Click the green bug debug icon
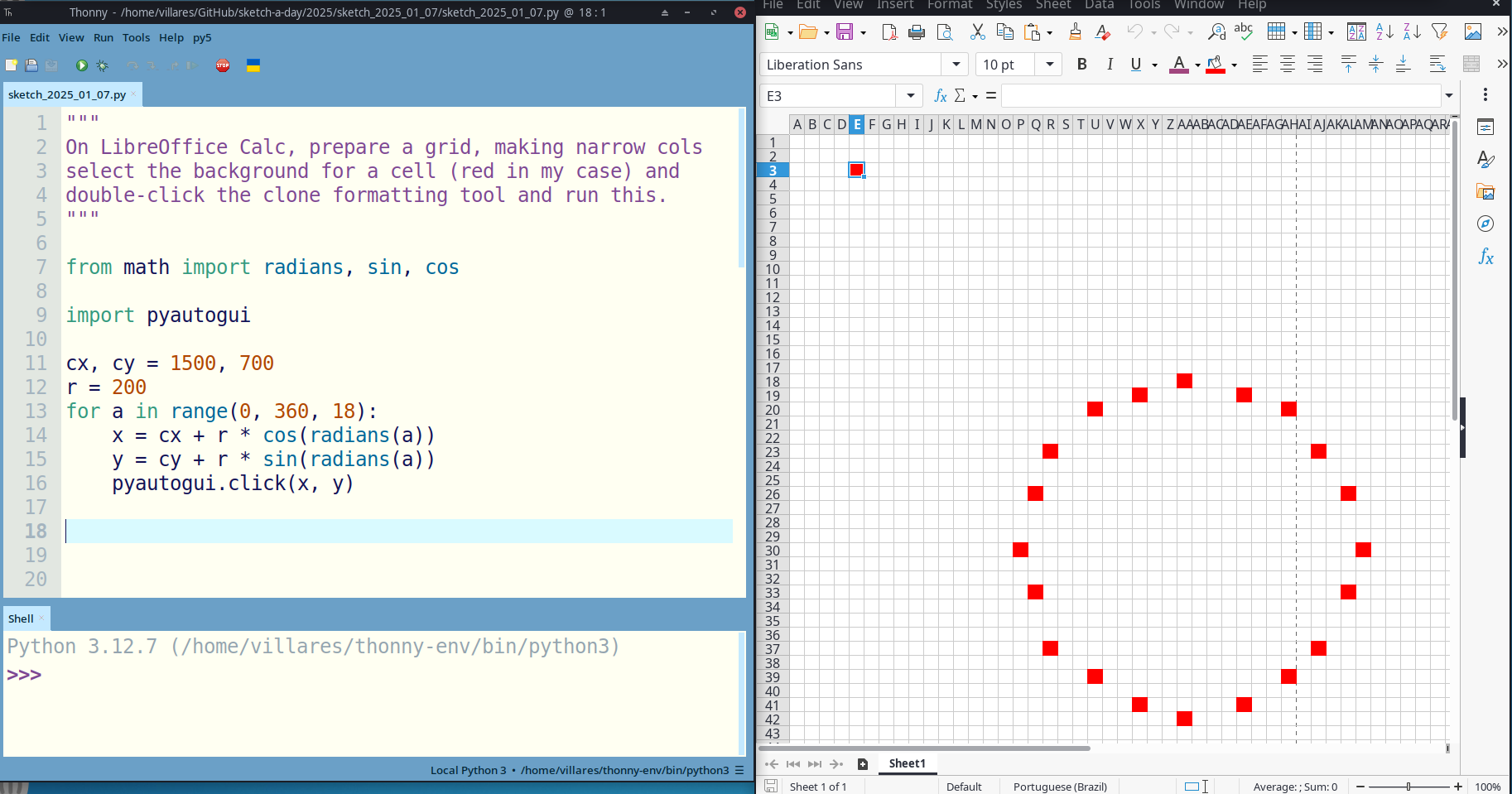 (102, 65)
